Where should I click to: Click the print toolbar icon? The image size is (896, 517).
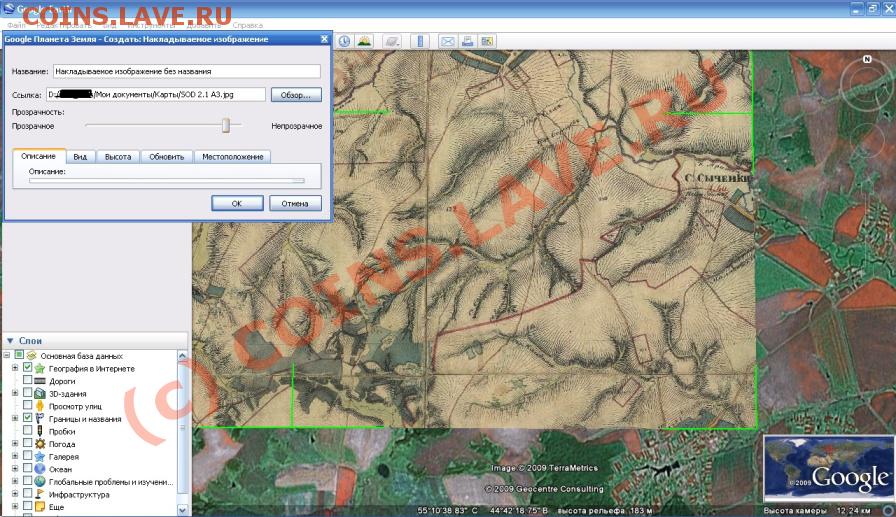tap(467, 41)
